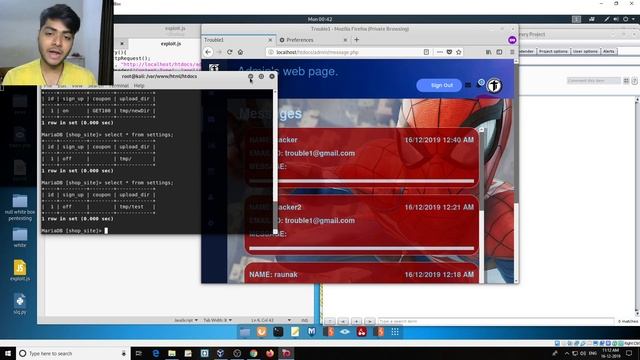Open the notification bell with badge
Image resolution: width=640 pixels, height=360 pixels.
click(x=480, y=84)
